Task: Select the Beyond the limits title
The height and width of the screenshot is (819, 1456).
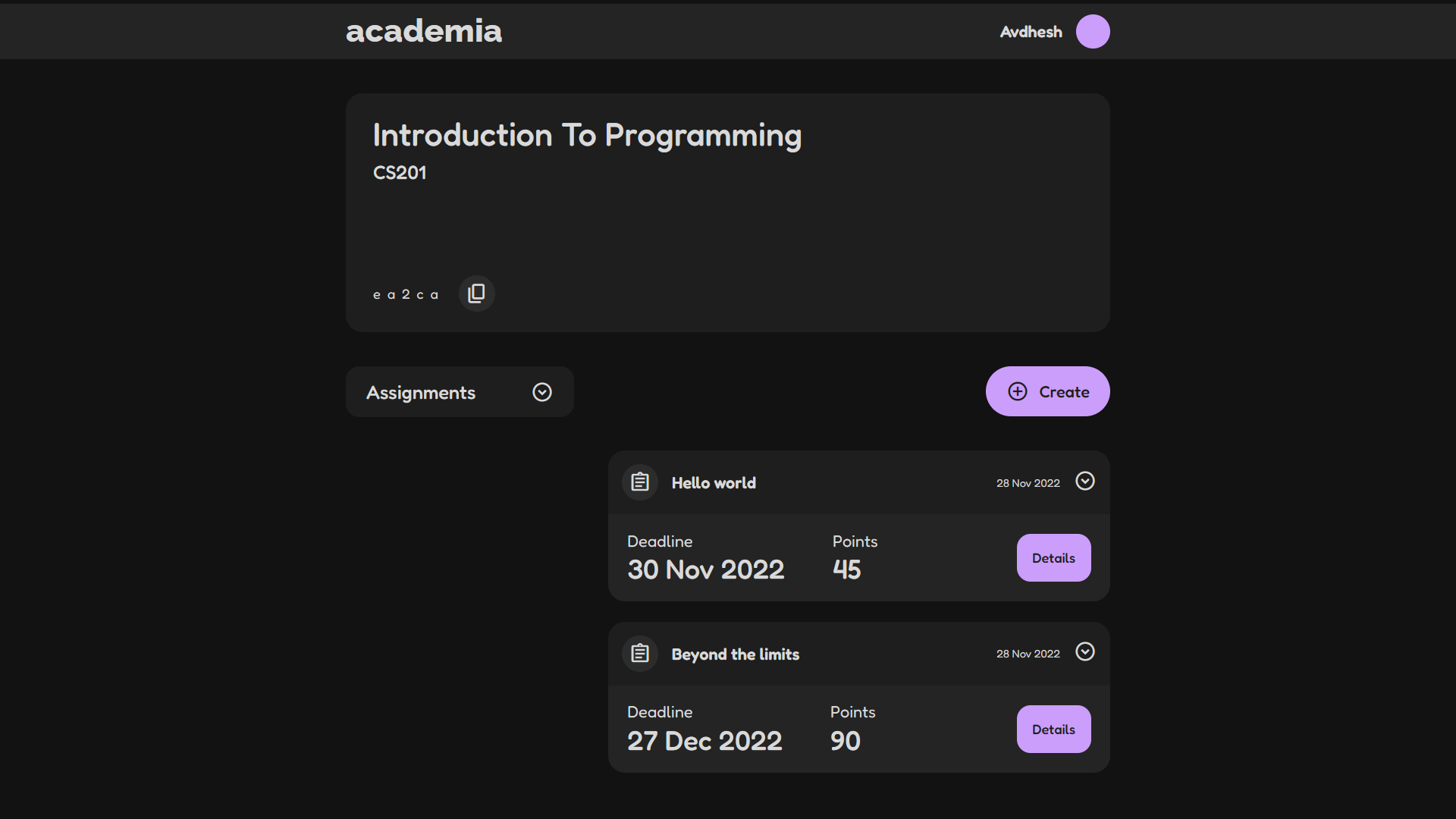Action: [735, 654]
